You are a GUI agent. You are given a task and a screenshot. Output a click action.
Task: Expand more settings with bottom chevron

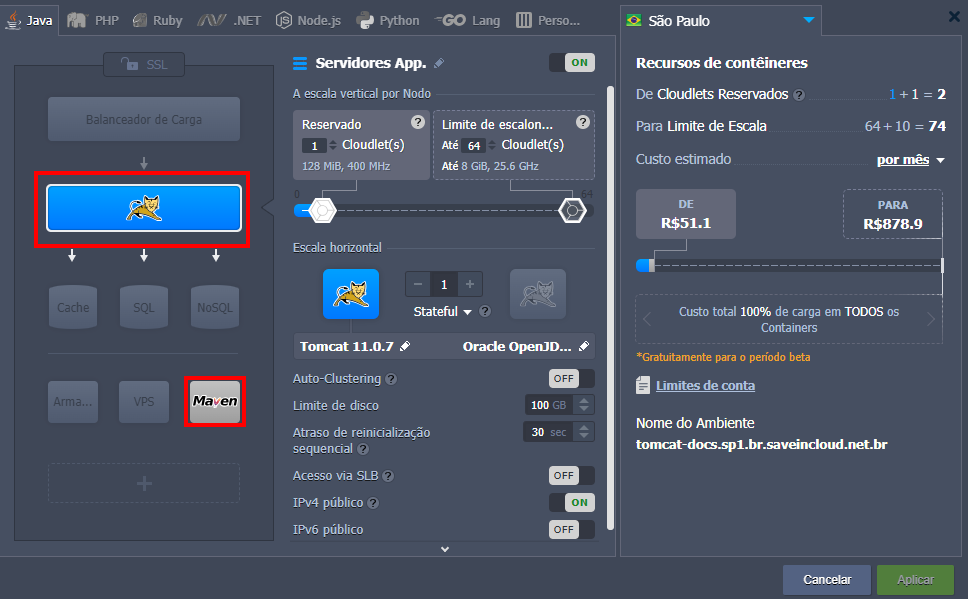click(x=444, y=549)
